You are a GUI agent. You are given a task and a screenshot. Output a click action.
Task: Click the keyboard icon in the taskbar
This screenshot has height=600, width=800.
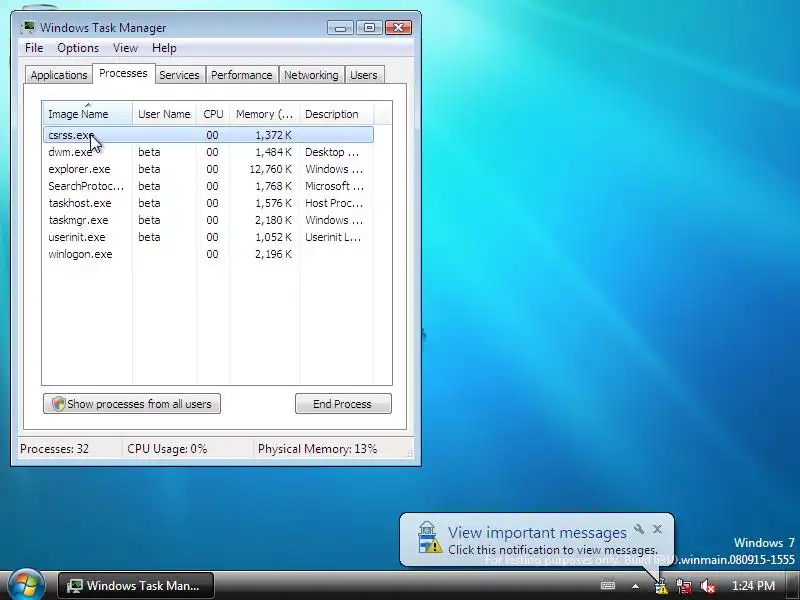point(608,585)
